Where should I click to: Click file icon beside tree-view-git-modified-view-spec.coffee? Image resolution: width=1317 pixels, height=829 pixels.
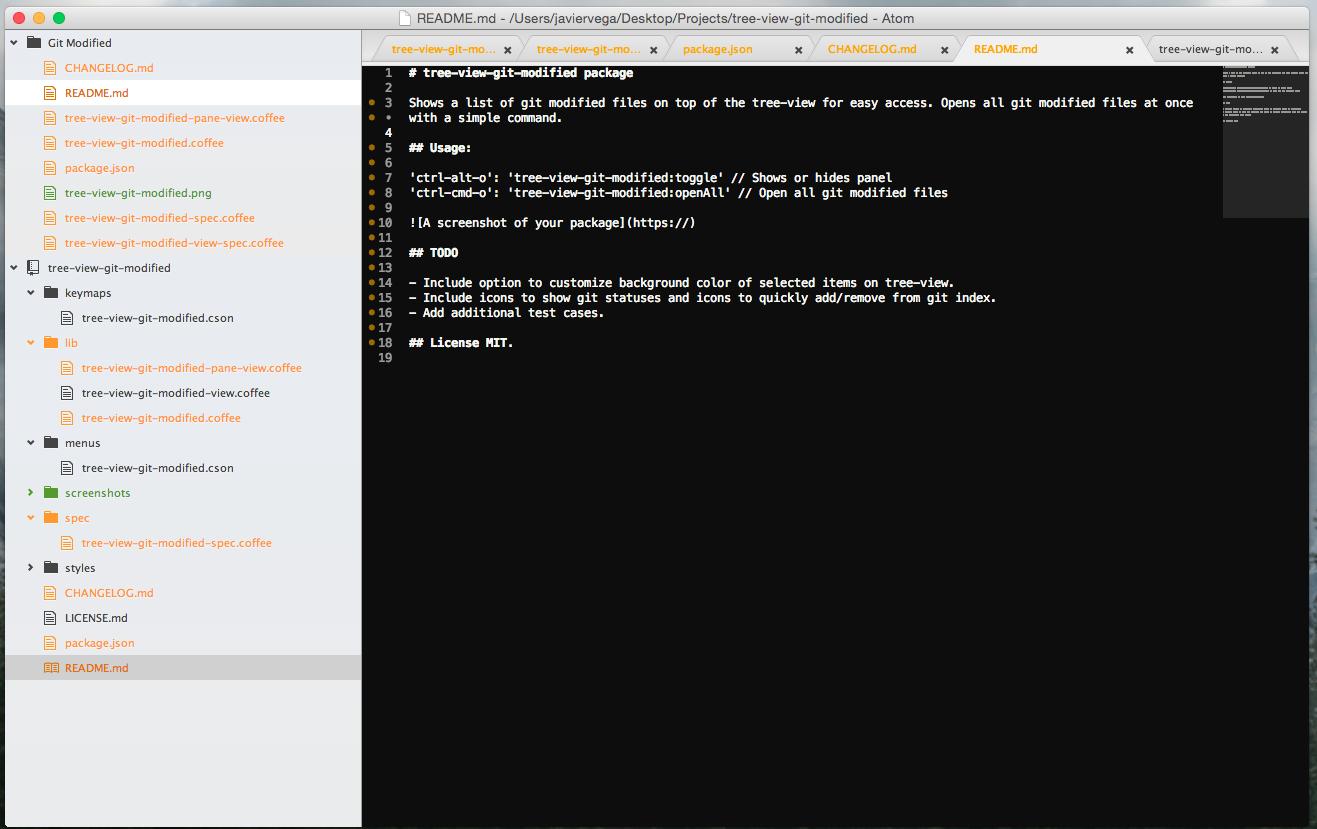click(x=50, y=243)
